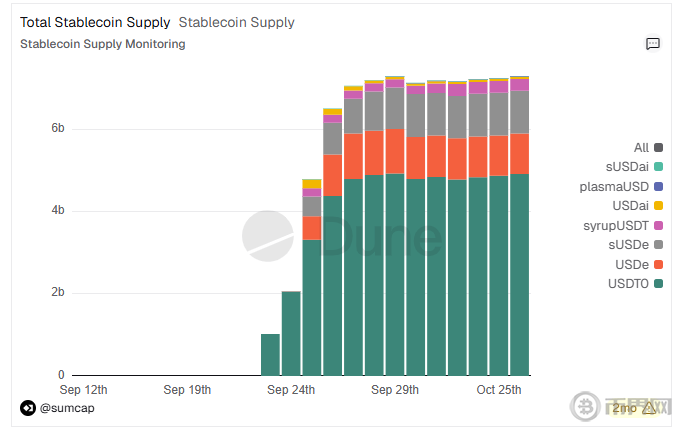Open the comment icon above the chart
This screenshot has width=683, height=434.
[x=653, y=44]
